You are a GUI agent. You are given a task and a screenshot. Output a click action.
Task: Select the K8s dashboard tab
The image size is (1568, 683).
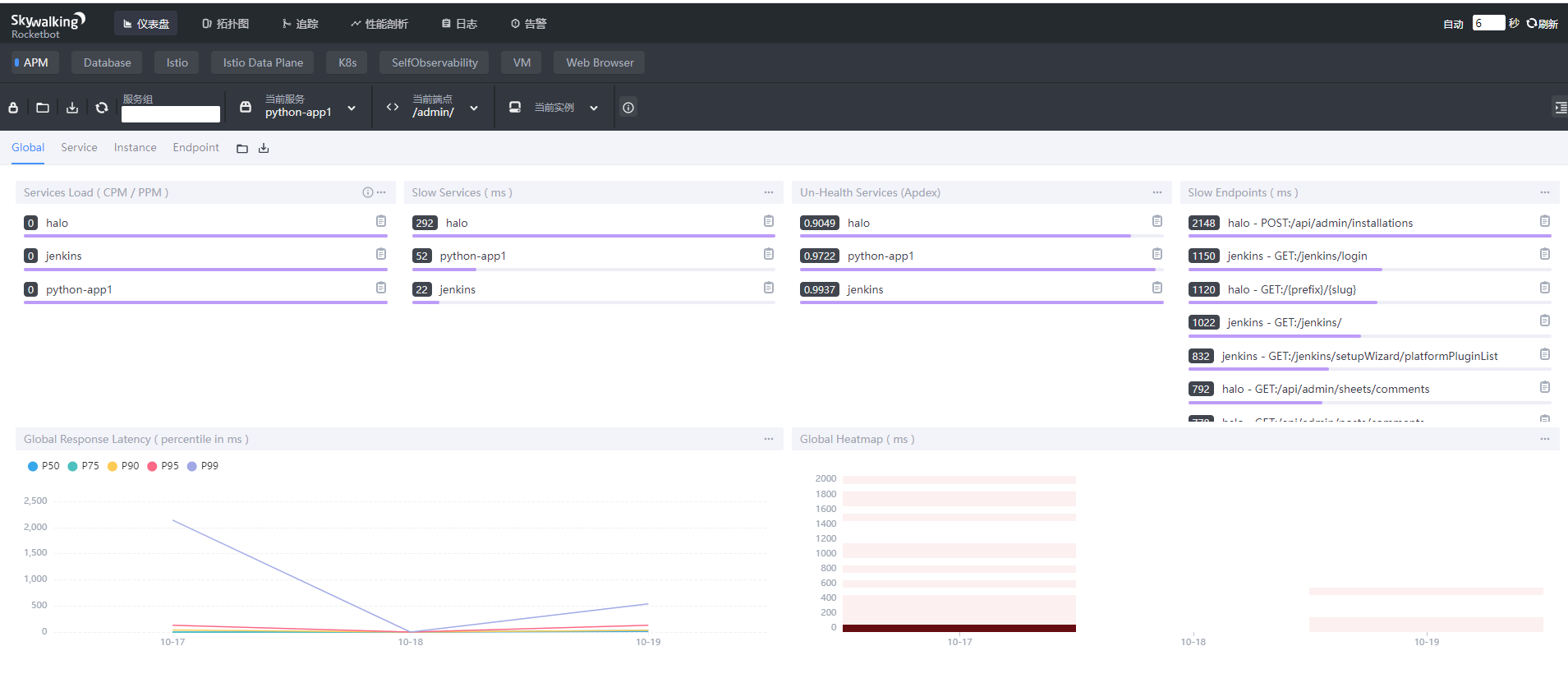click(347, 62)
